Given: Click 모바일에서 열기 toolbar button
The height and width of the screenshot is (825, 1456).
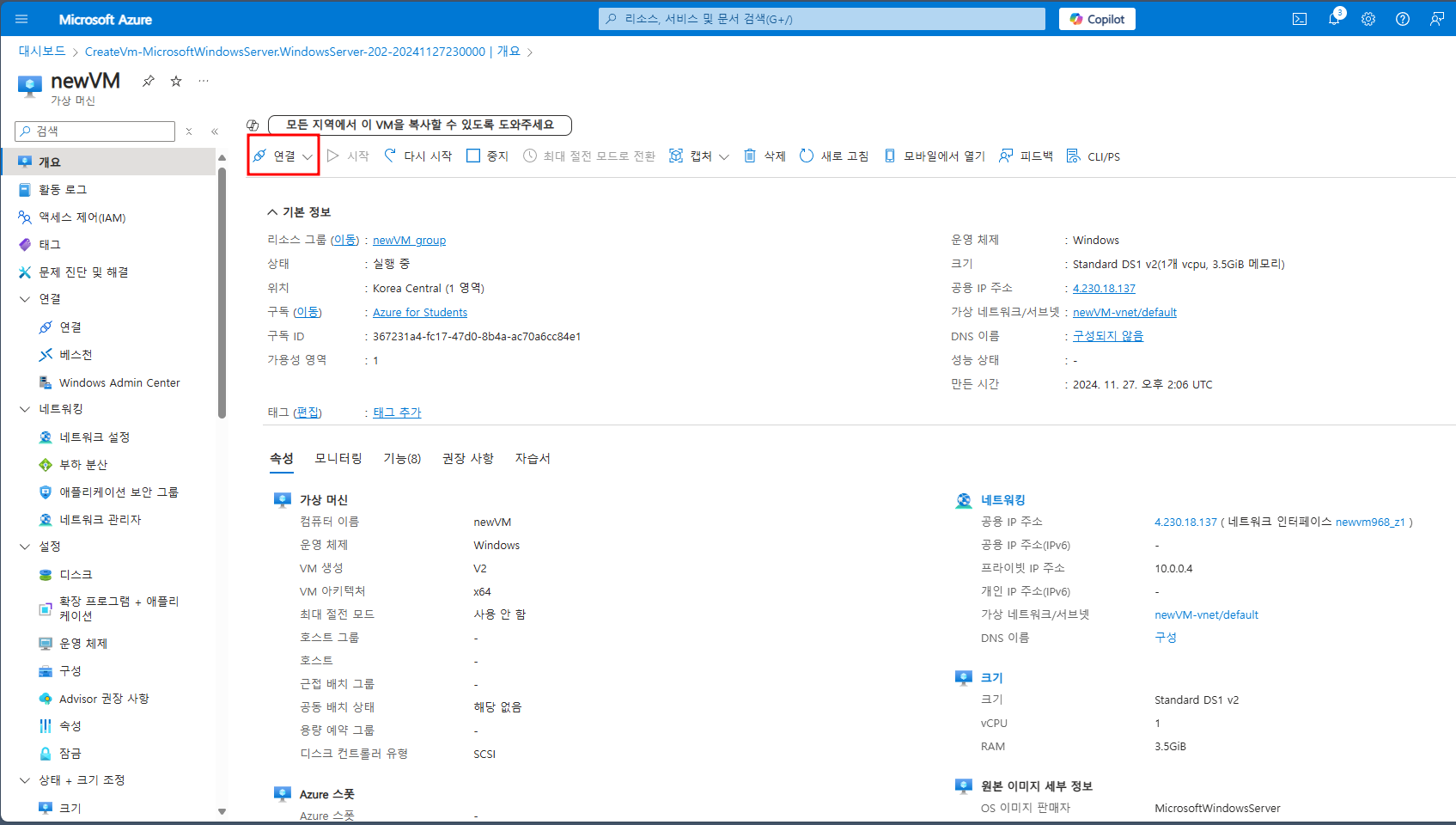Looking at the screenshot, I should pos(935,156).
